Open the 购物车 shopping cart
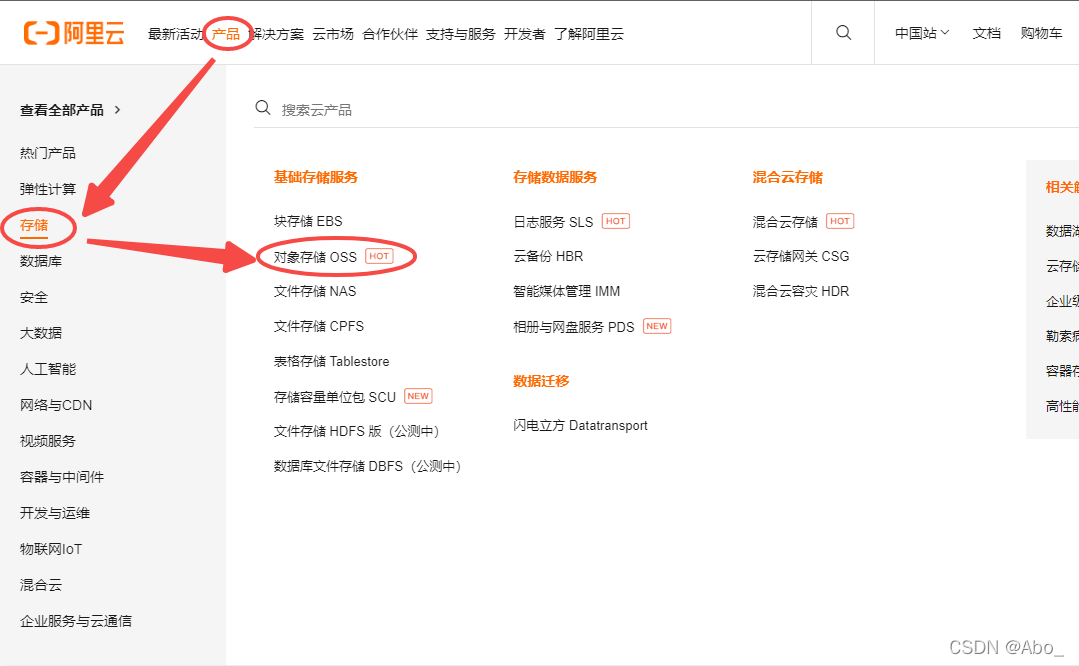 [1041, 32]
